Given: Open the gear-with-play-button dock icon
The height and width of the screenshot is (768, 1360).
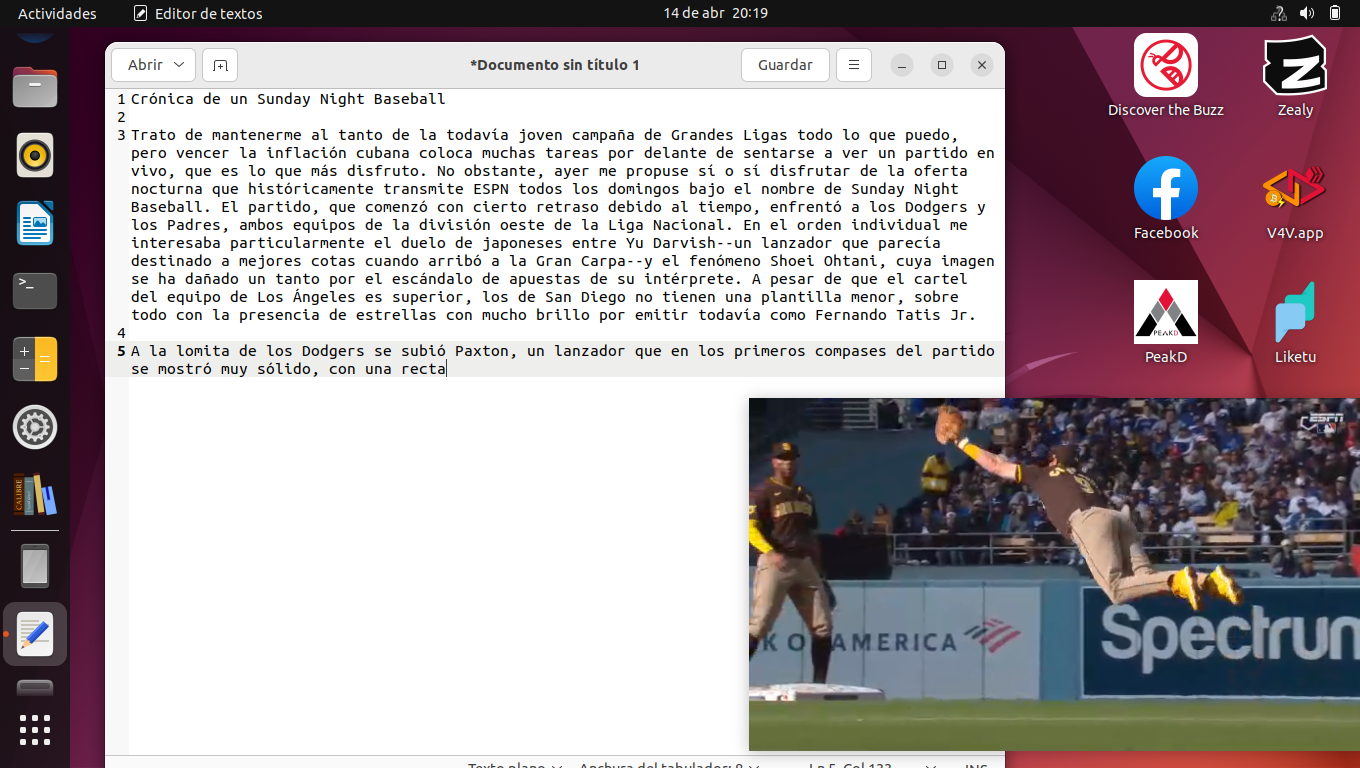Looking at the screenshot, I should click(x=35, y=427).
